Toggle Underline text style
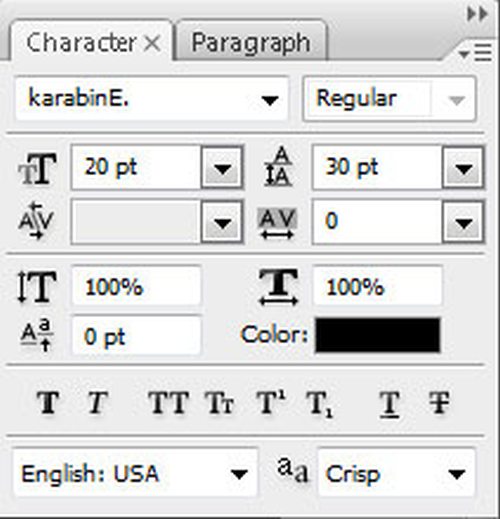500x519 pixels. [390, 404]
